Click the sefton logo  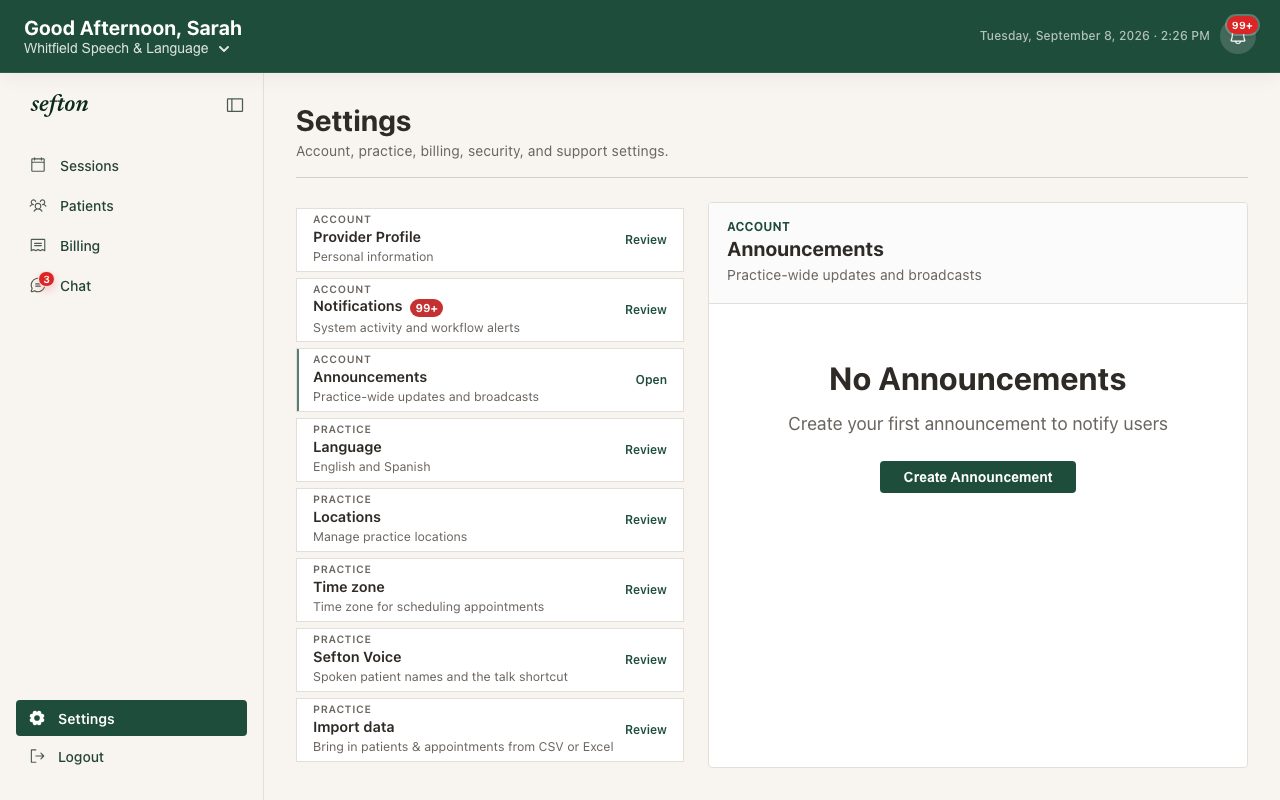(x=59, y=104)
